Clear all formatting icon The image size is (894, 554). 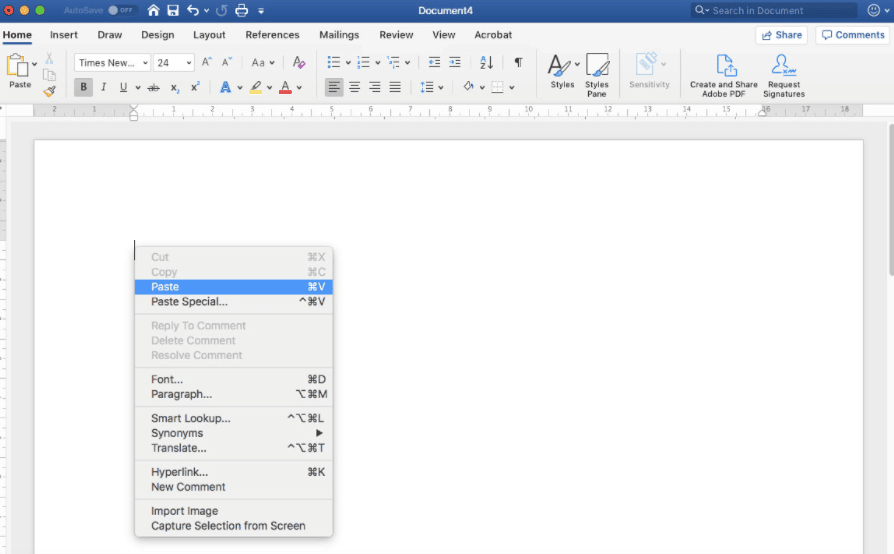[299, 62]
